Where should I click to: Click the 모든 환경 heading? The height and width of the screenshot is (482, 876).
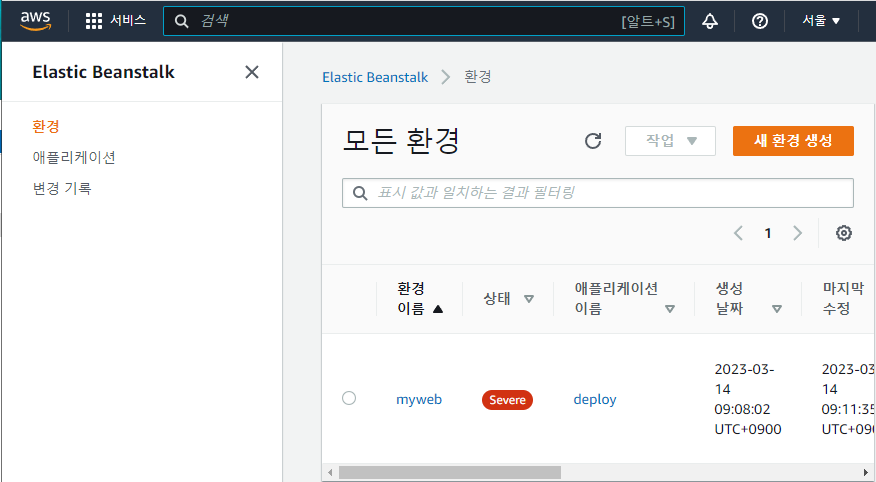point(401,141)
